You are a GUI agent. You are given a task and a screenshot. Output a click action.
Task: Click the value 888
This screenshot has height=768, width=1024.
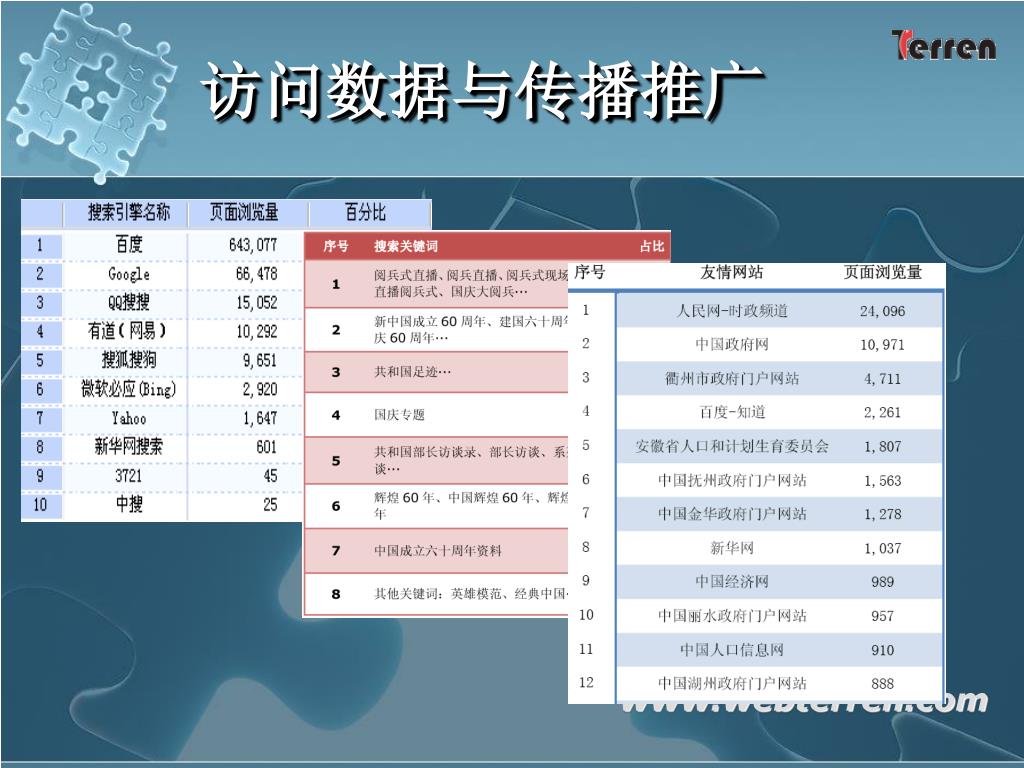coord(882,684)
